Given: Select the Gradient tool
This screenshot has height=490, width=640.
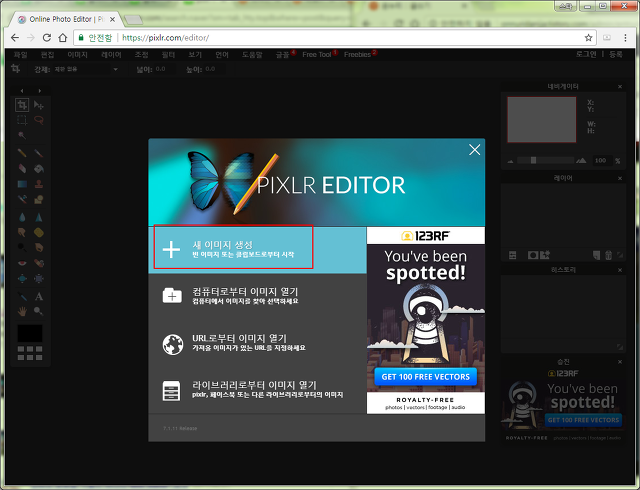Looking at the screenshot, I should pyautogui.click(x=22, y=184).
